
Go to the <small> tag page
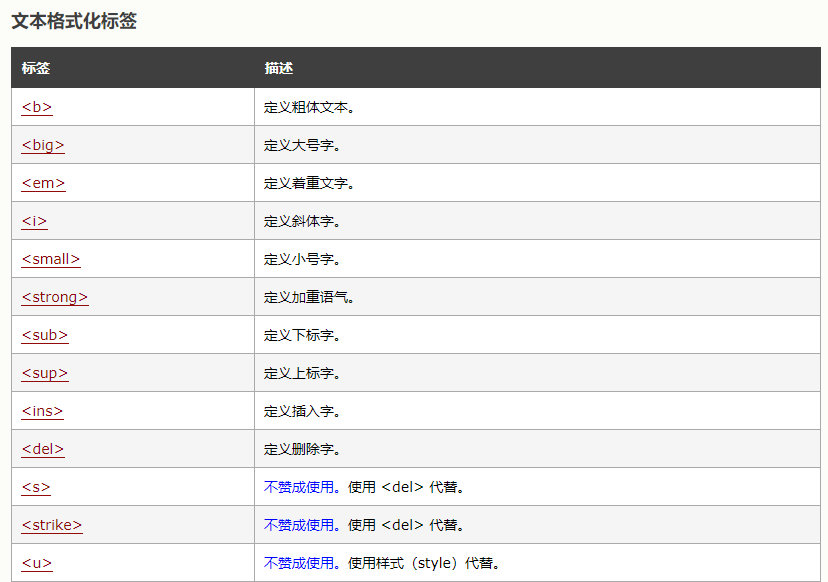click(51, 259)
